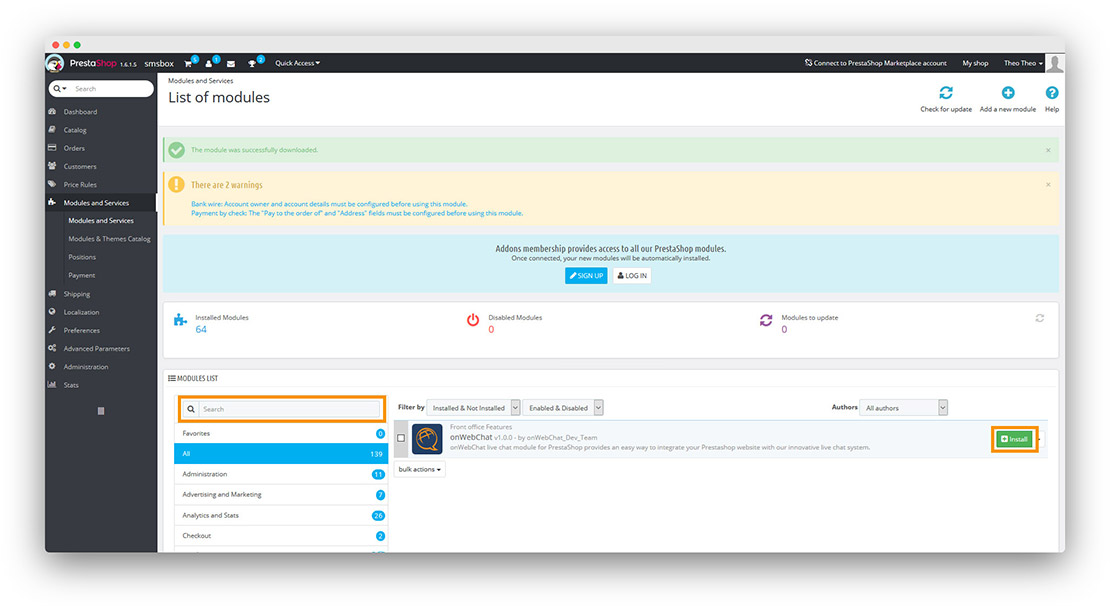View achievements via trophy icon
1110x606 pixels.
click(252, 63)
